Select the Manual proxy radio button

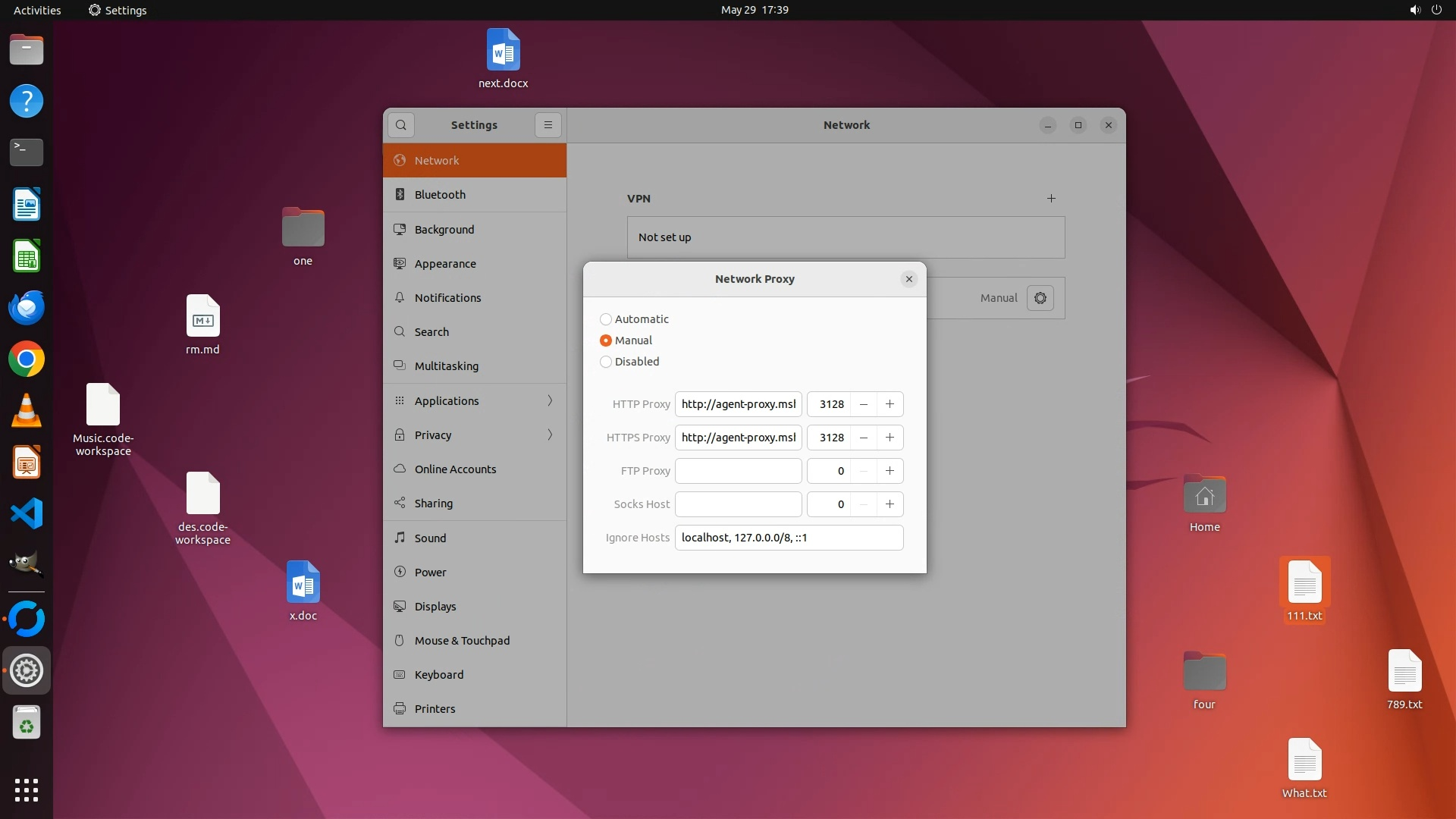[x=606, y=340]
